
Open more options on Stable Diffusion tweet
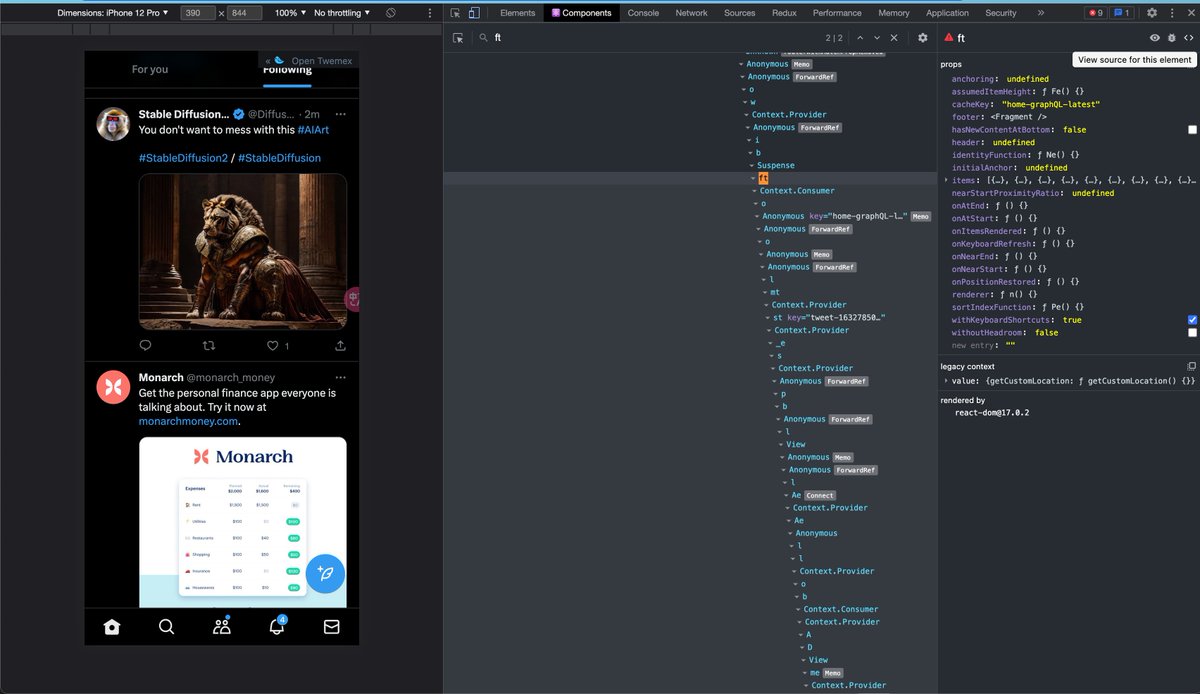tap(341, 114)
